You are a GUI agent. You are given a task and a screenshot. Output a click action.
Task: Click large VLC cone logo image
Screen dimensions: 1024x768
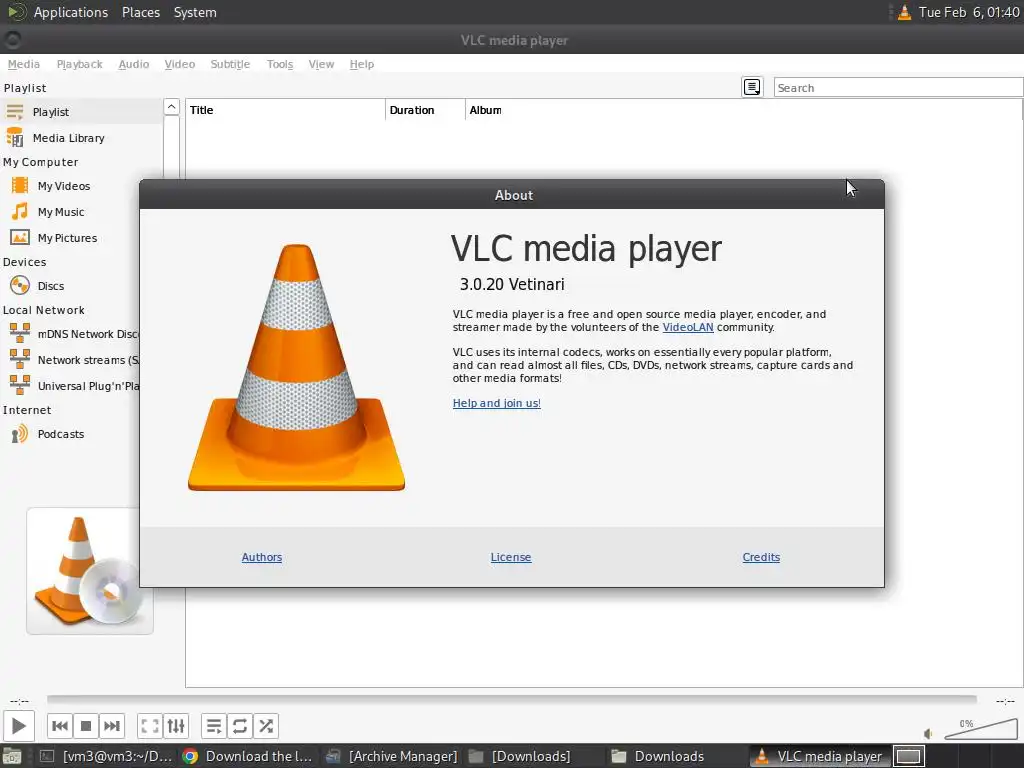pos(296,367)
